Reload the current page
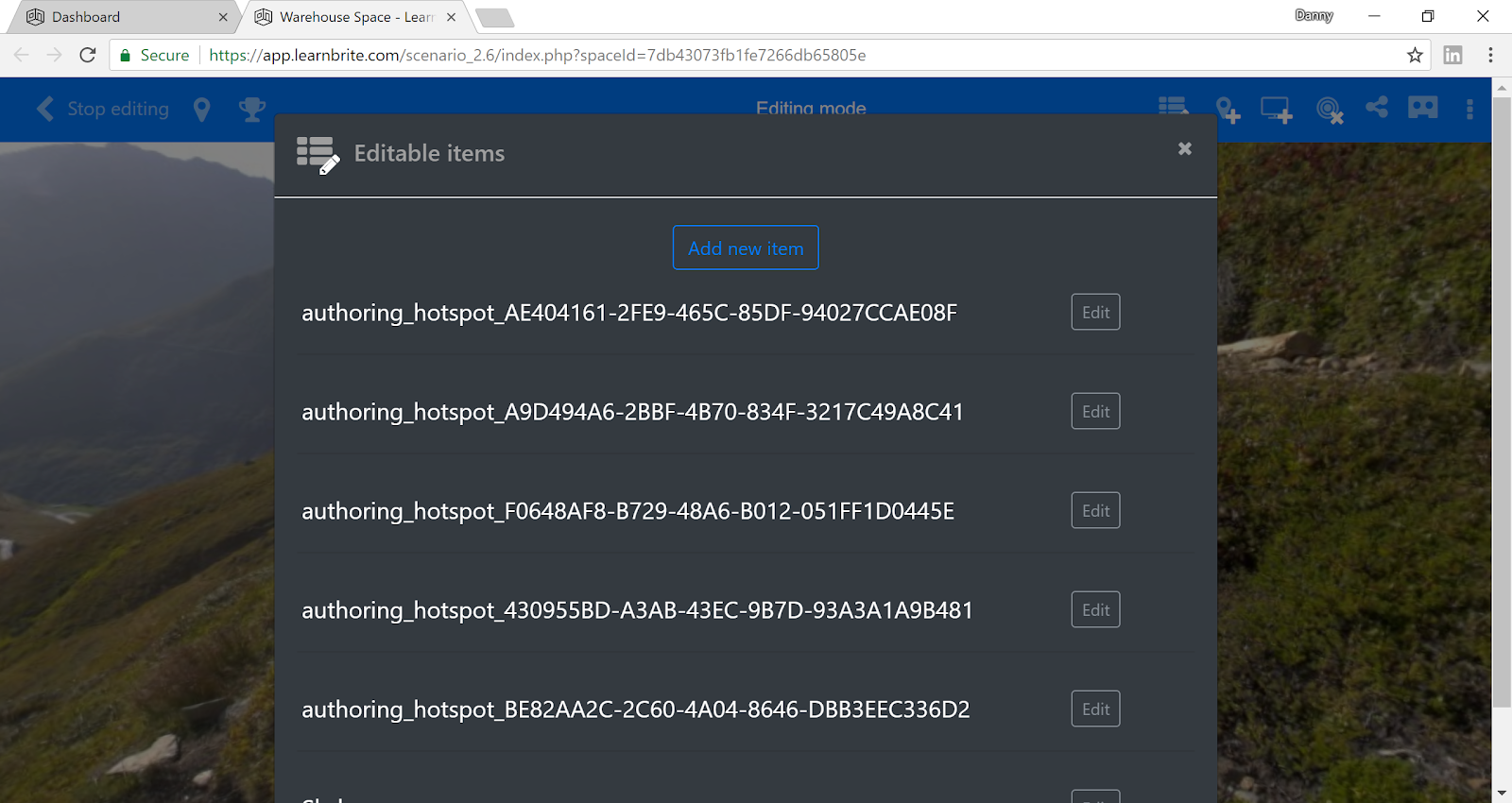The width and height of the screenshot is (1512, 803). pos(88,55)
